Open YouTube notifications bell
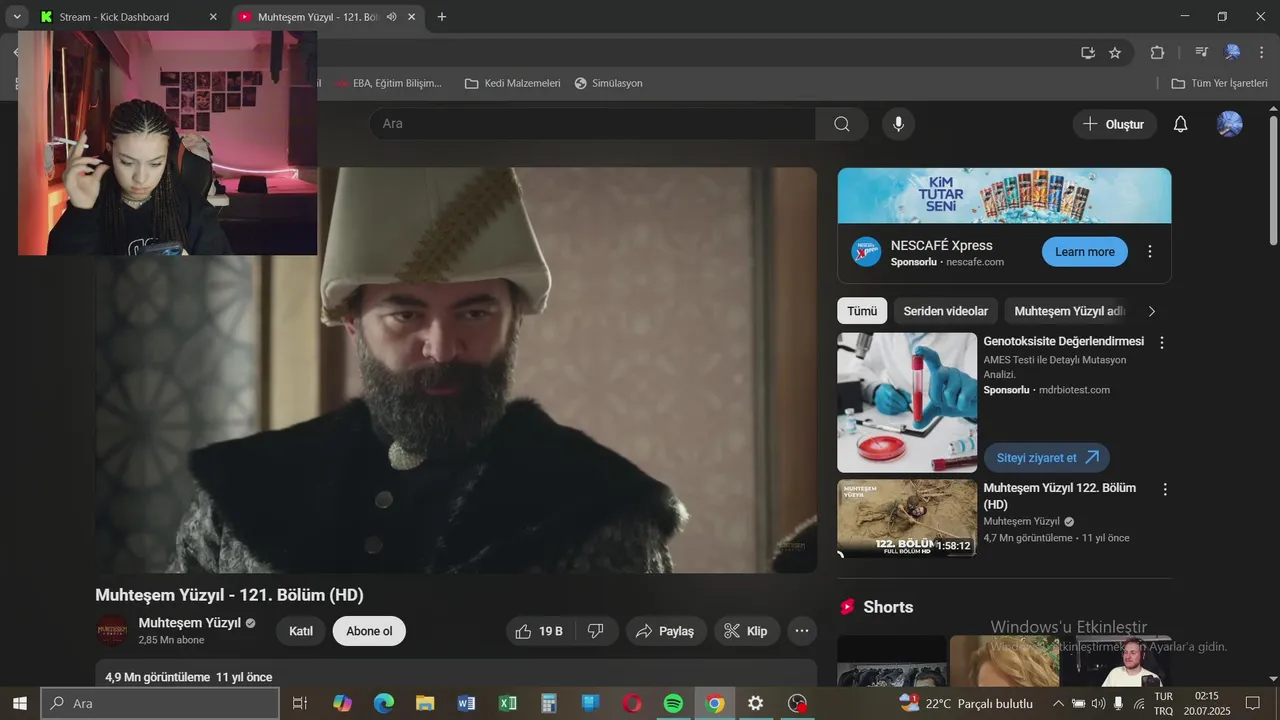Viewport: 1280px width, 720px height. point(1180,124)
